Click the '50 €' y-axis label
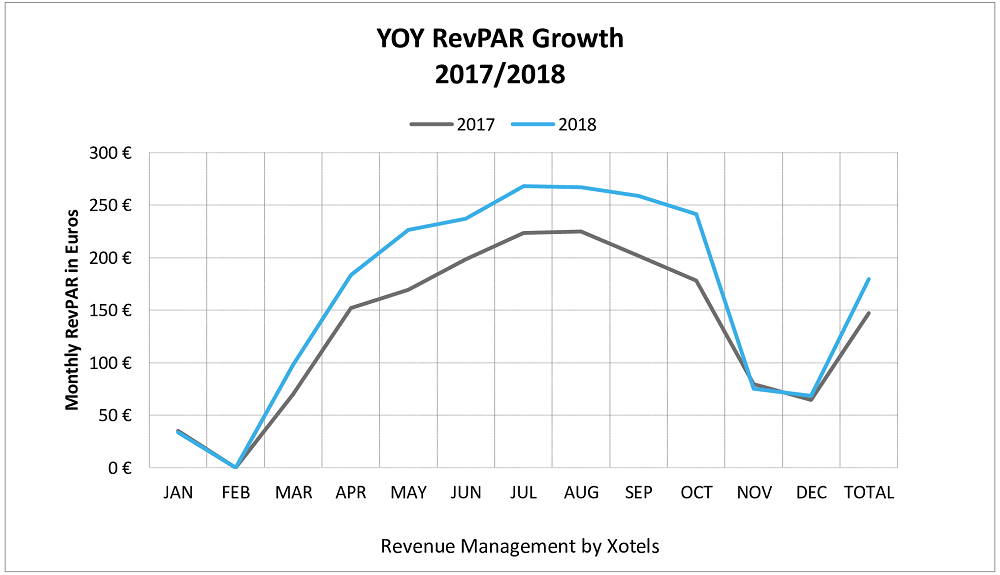This screenshot has height=575, width=1000. point(115,416)
